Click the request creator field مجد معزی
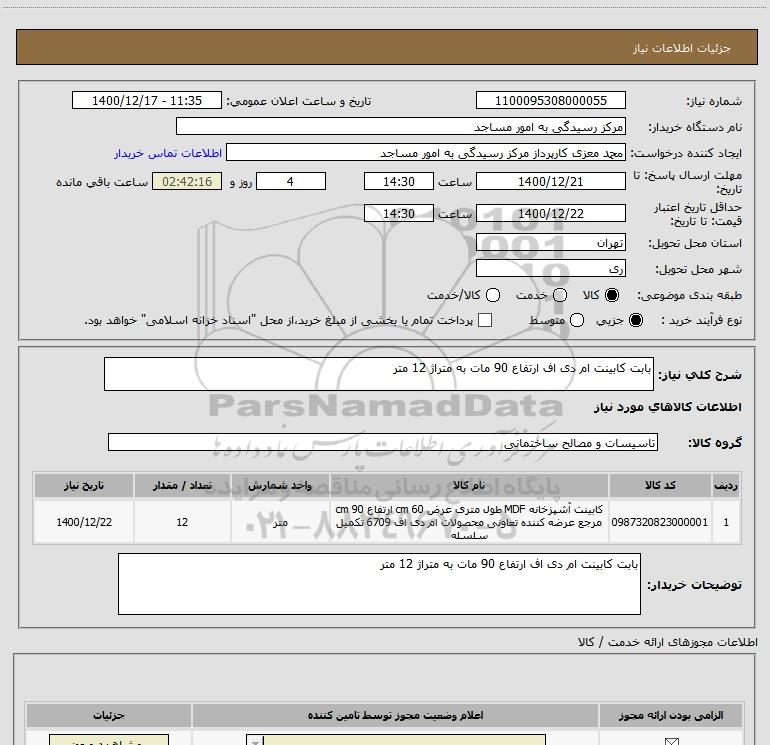This screenshot has height=745, width=770. [x=426, y=152]
